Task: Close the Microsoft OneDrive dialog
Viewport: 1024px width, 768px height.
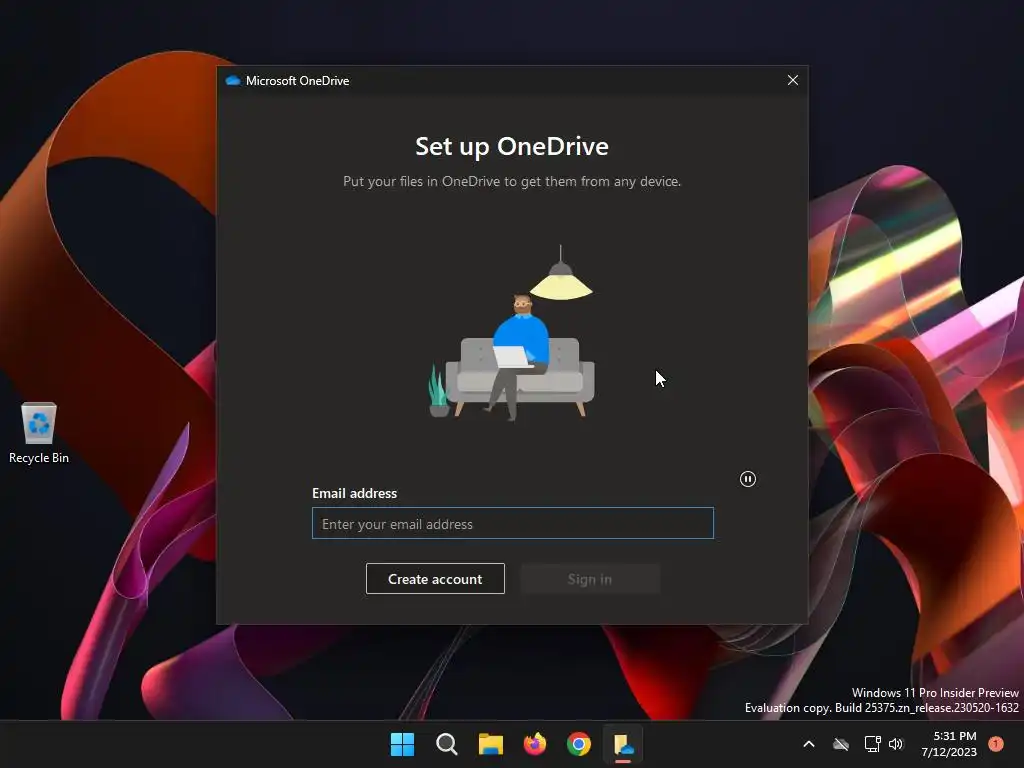Action: click(x=793, y=80)
